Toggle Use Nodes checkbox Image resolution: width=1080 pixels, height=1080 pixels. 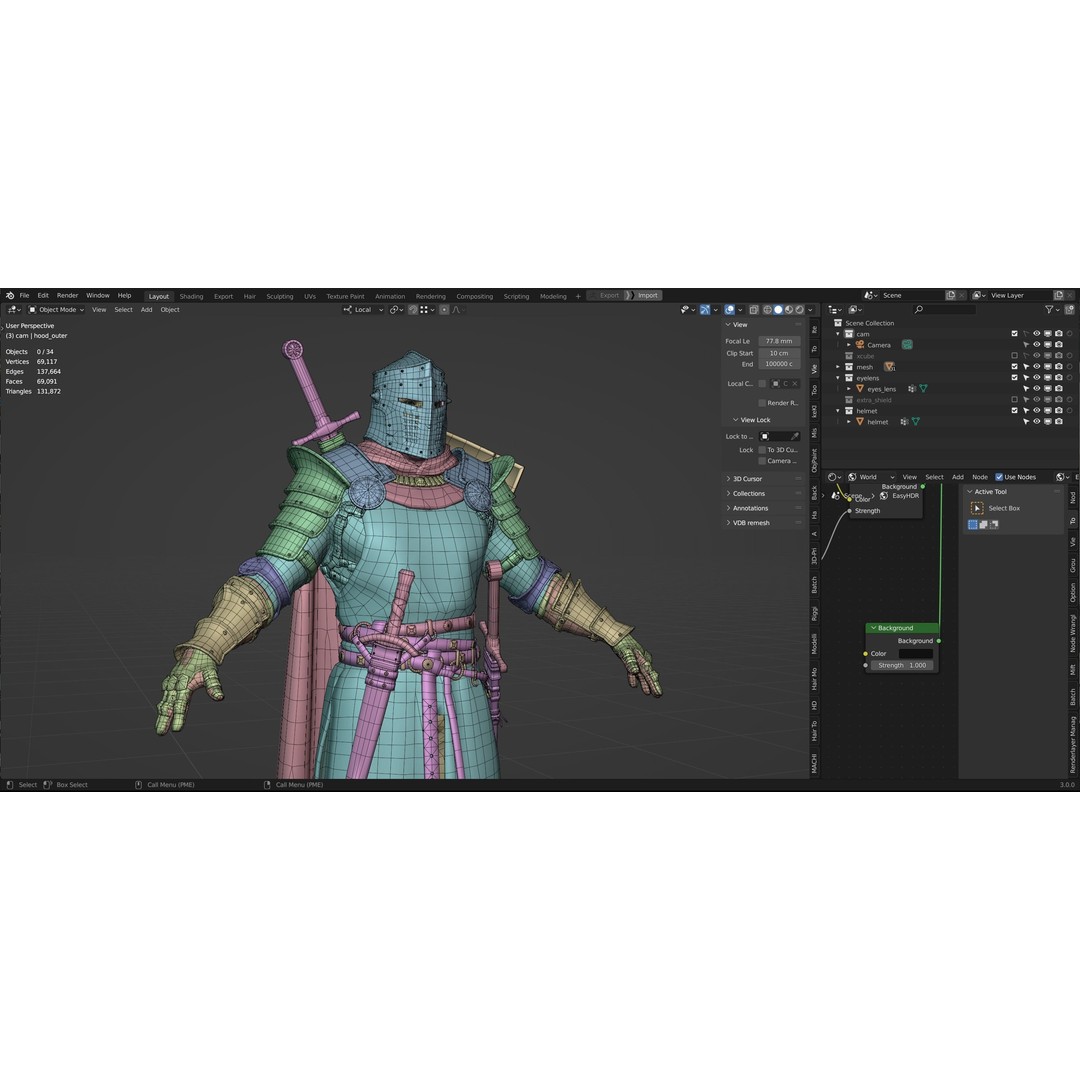999,477
